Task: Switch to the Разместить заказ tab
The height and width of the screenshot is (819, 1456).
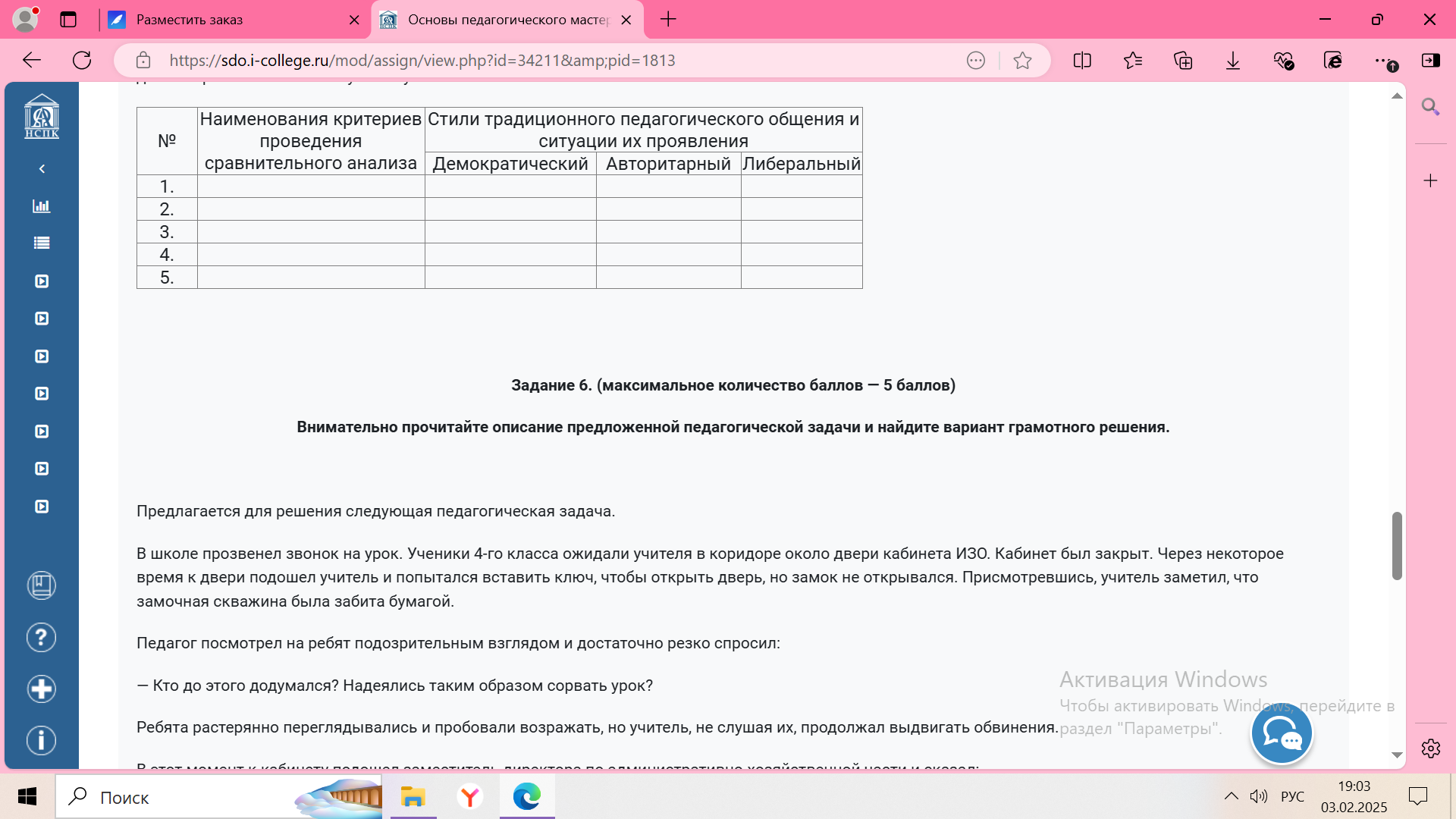Action: [x=227, y=20]
